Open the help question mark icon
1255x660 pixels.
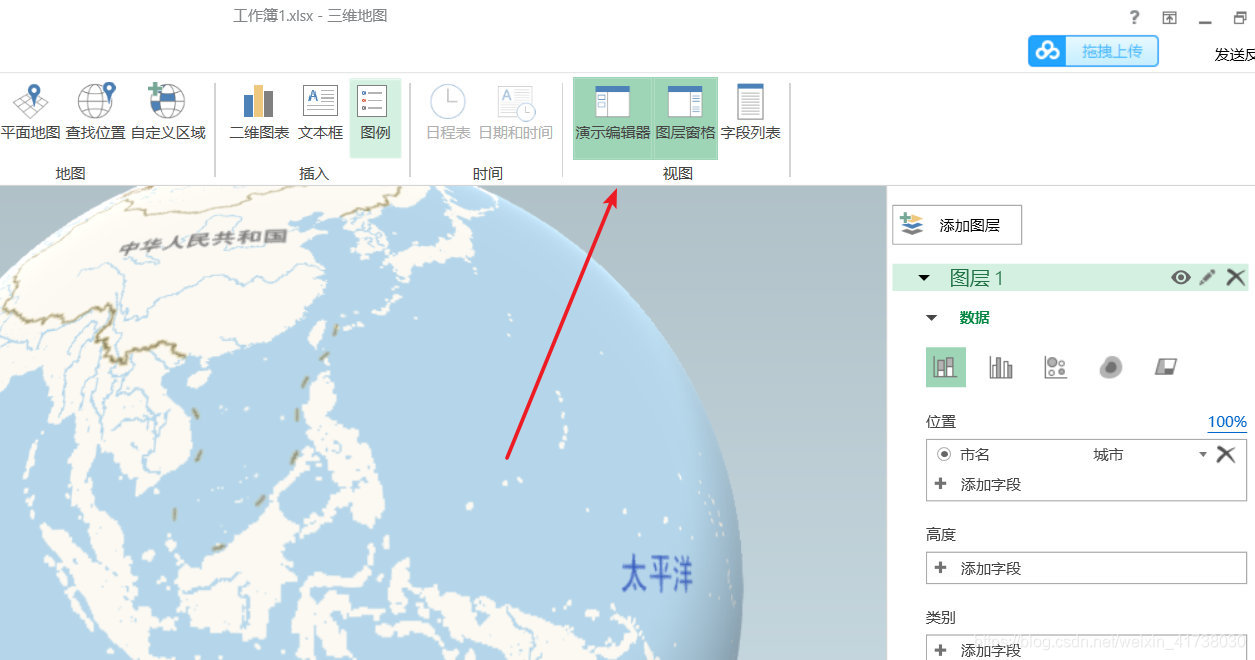[x=1134, y=17]
